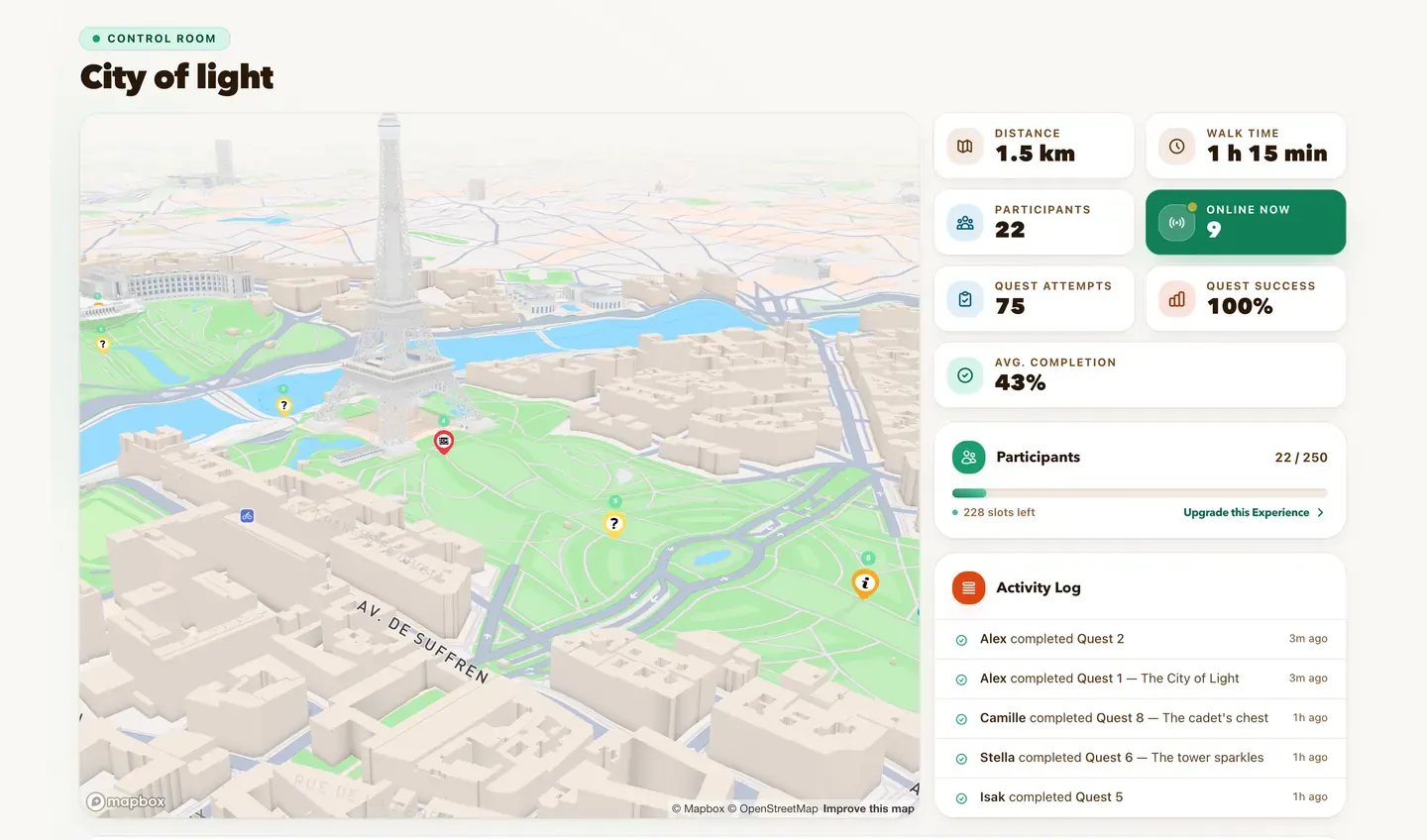
Task: Select the orange info marker on the map
Action: pos(865,583)
